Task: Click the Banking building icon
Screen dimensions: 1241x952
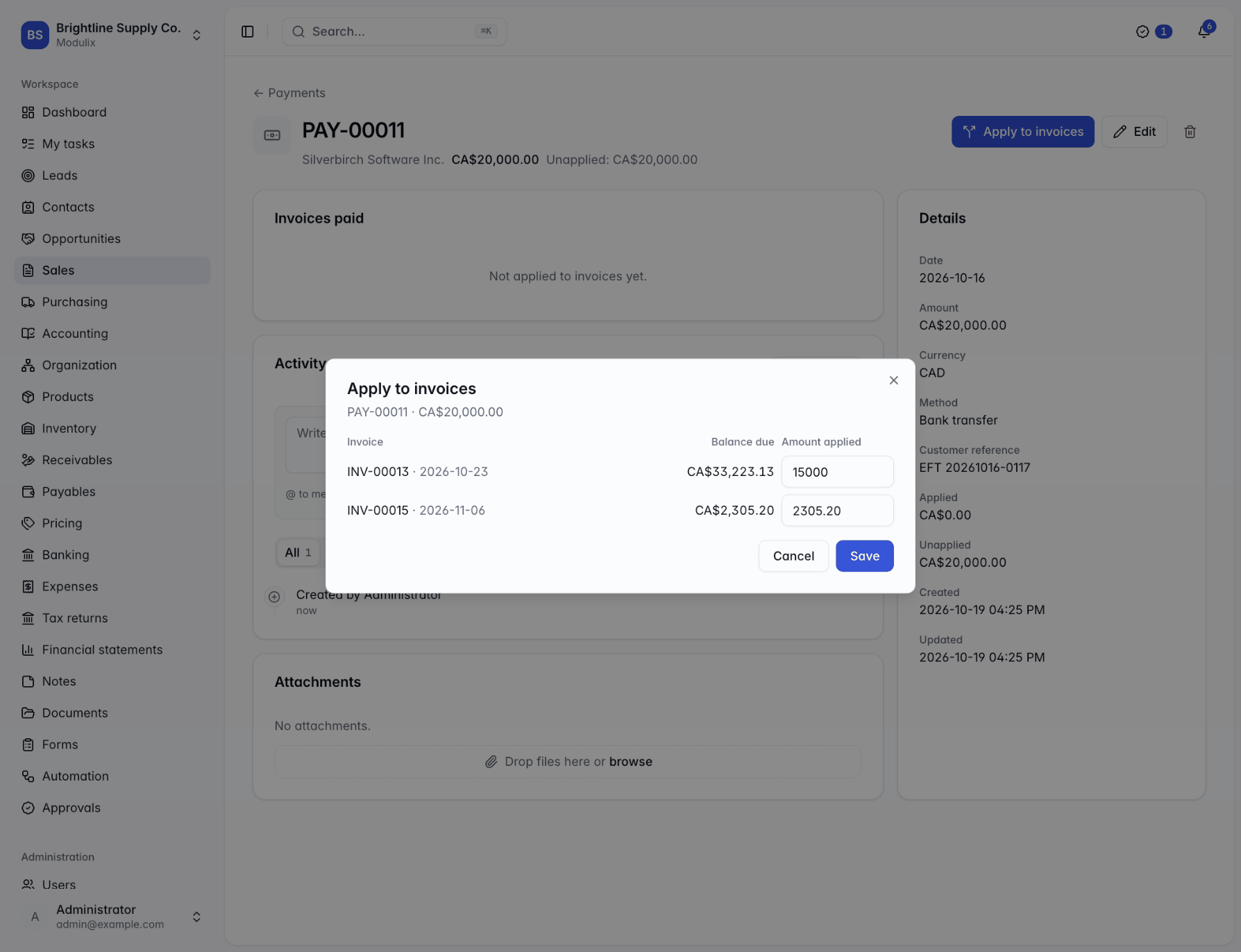Action: (28, 554)
